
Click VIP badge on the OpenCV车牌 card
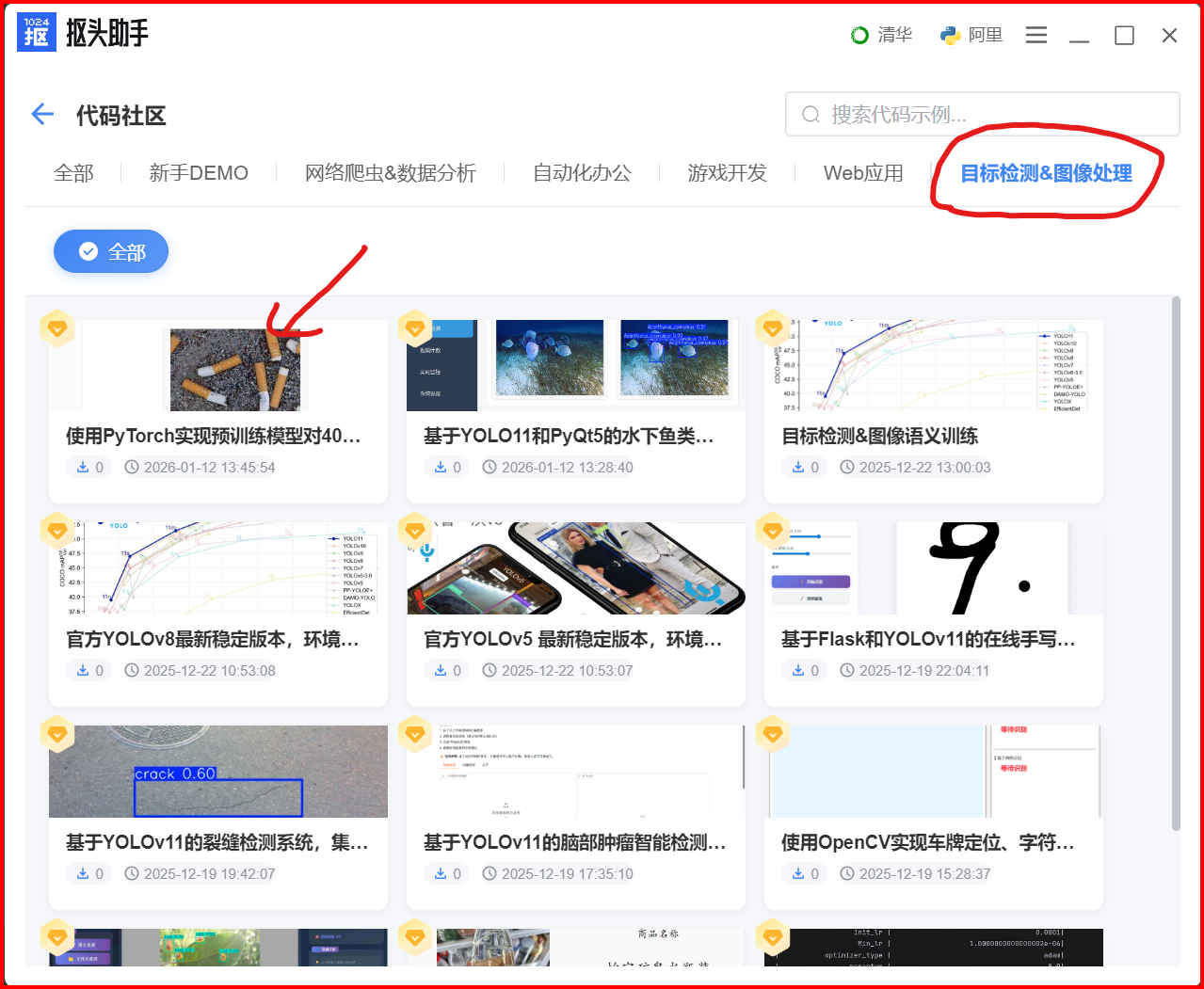pyautogui.click(x=773, y=735)
